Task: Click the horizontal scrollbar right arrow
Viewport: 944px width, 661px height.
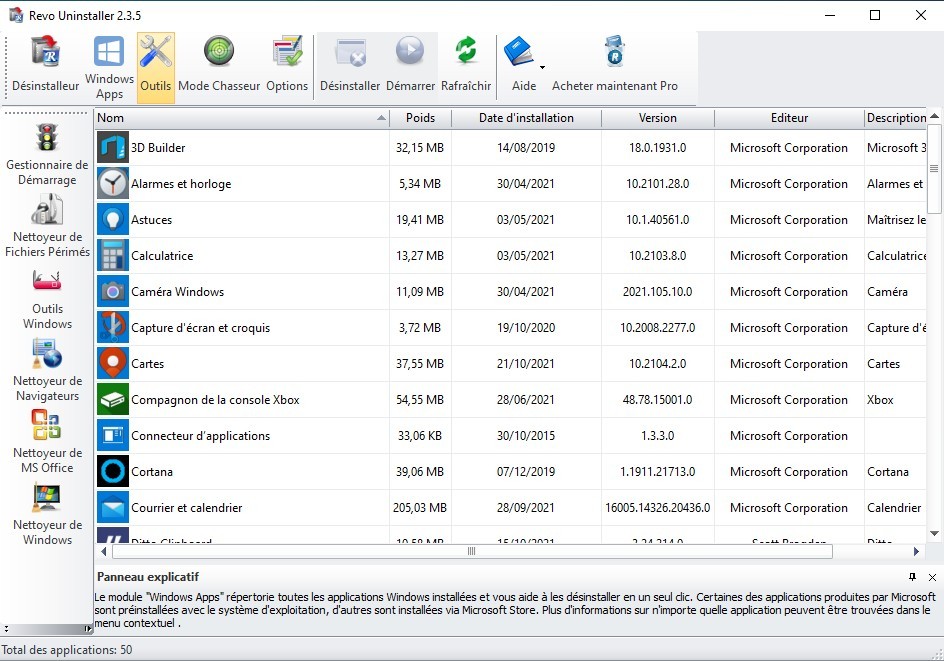Action: point(917,551)
